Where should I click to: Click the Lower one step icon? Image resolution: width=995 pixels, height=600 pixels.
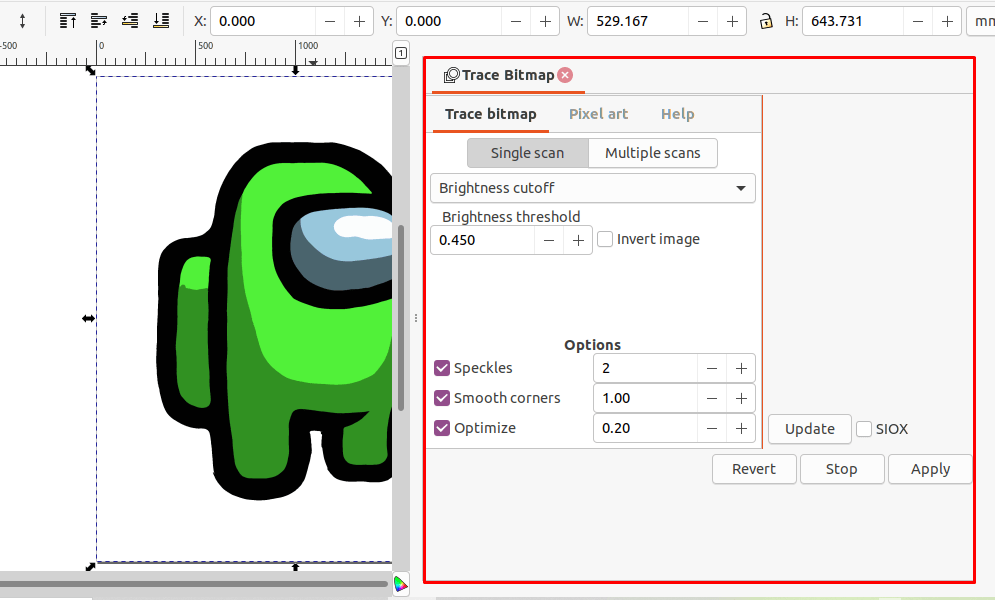click(128, 20)
